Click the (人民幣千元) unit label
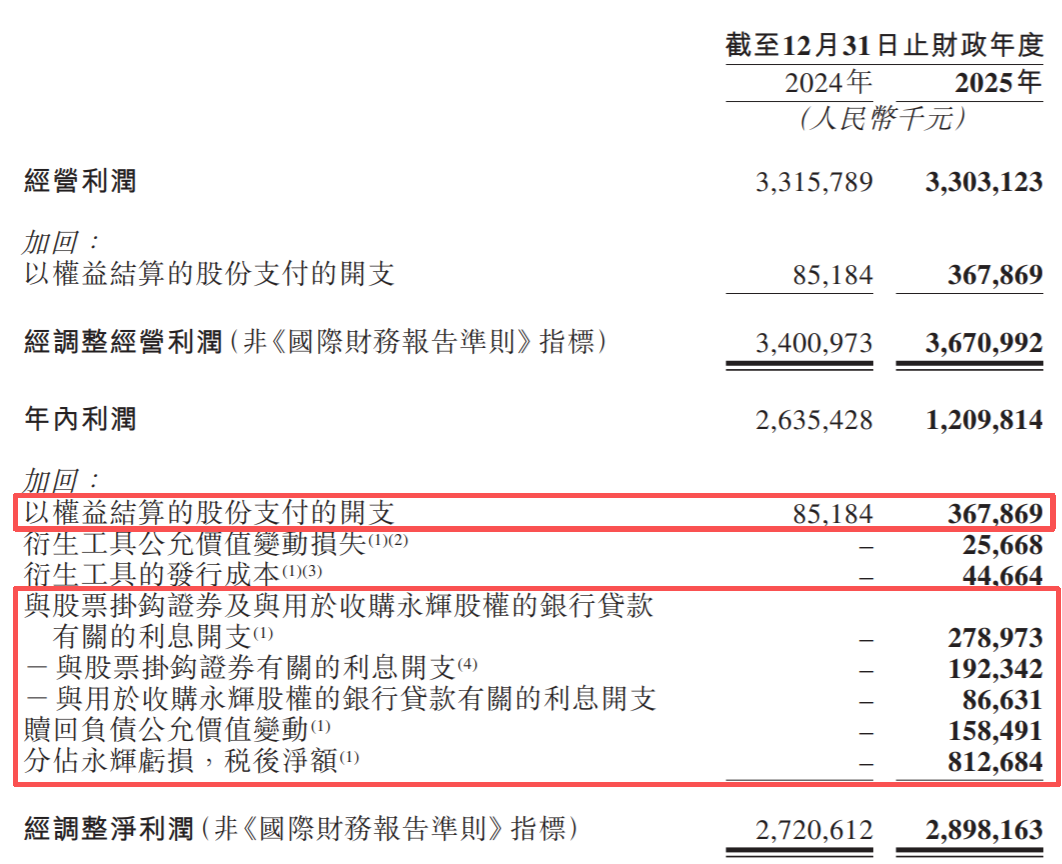Screen dimensions: 1062x864 click(x=883, y=119)
